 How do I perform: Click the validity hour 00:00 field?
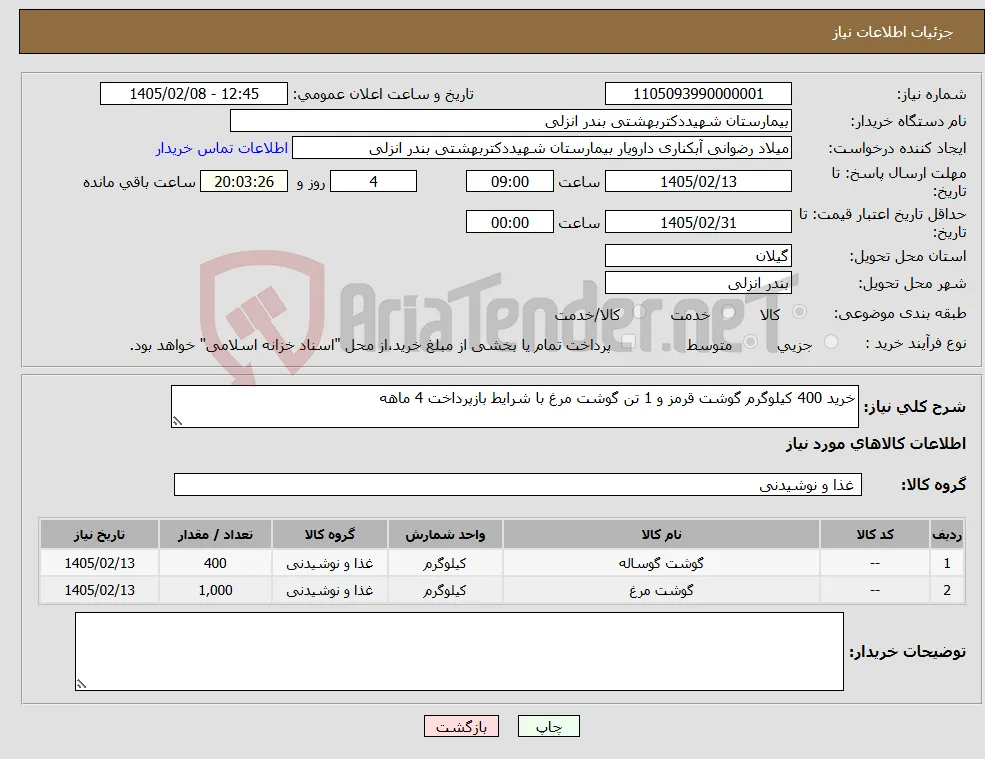click(x=509, y=222)
